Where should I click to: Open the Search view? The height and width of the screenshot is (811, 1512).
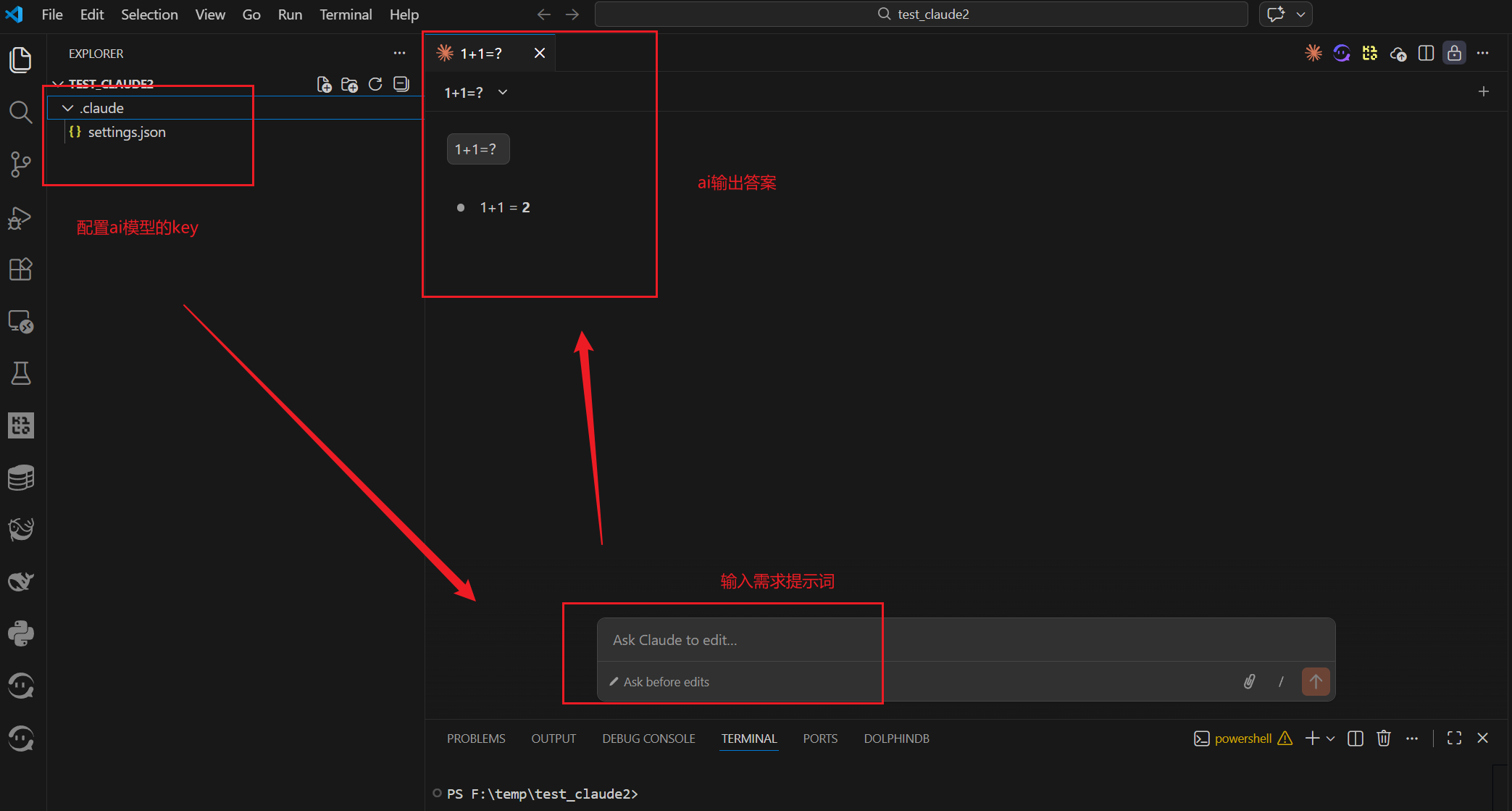coord(20,112)
